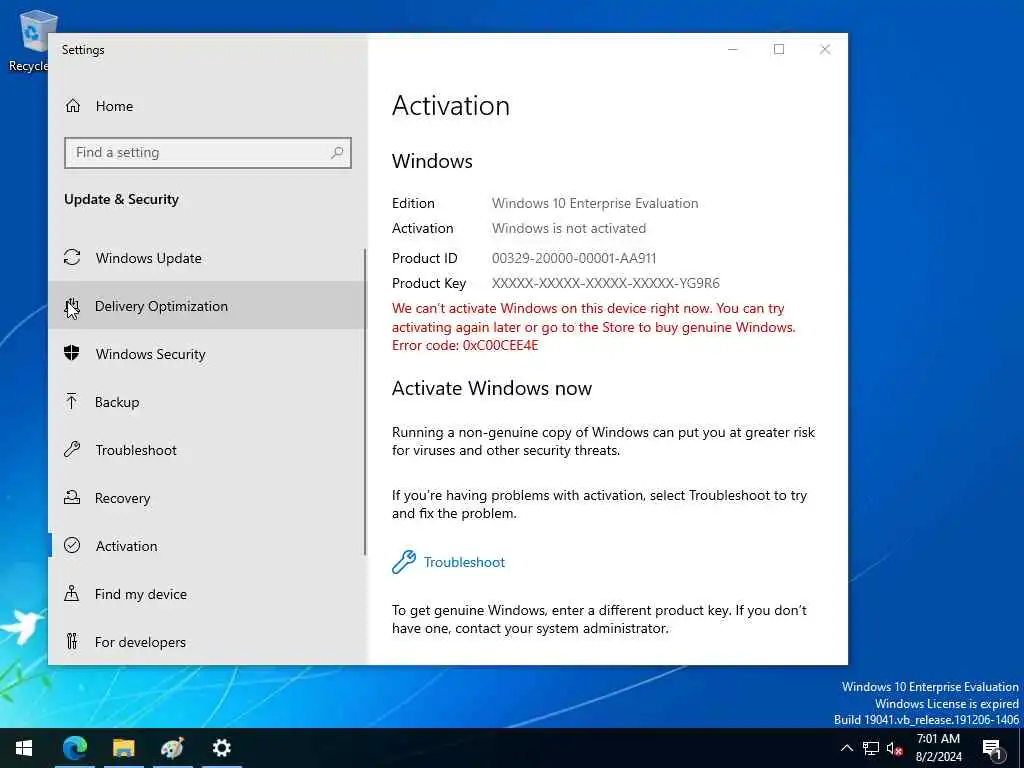Screen dimensions: 1024x768
Task: Click the blue wrench icon beside Troubleshoot link
Action: tap(404, 562)
